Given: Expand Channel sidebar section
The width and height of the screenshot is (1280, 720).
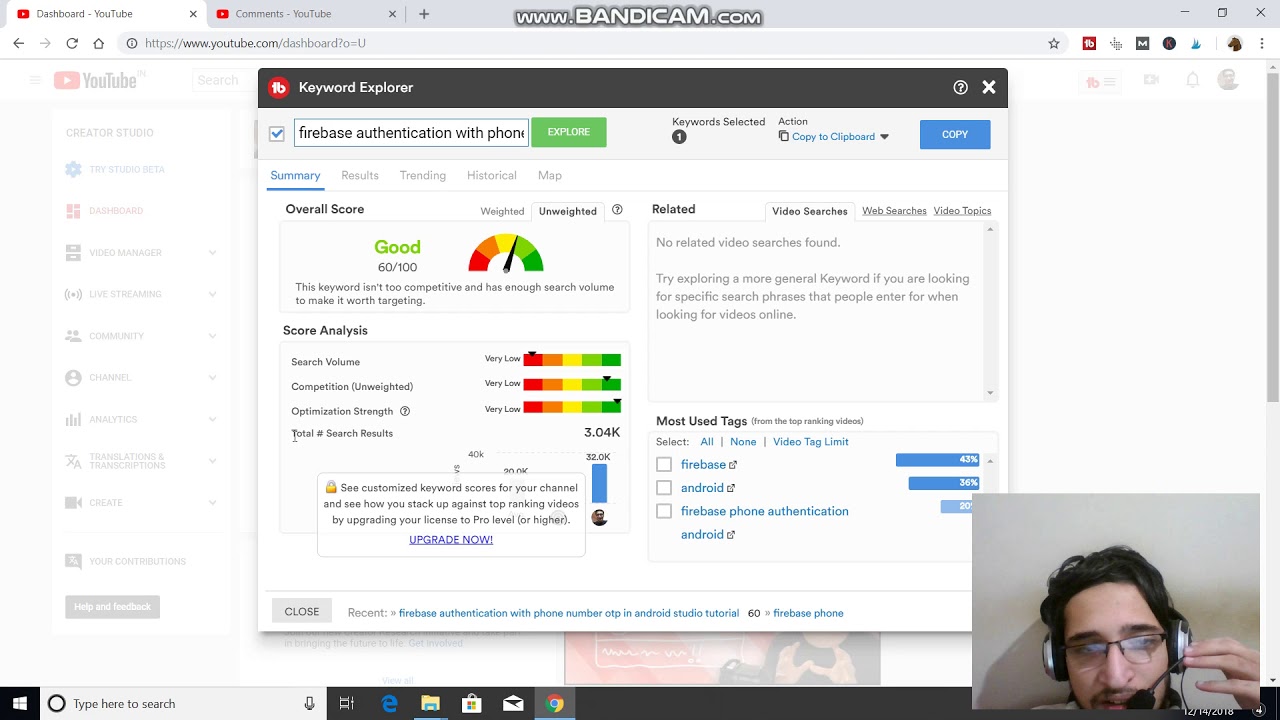Looking at the screenshot, I should (212, 377).
